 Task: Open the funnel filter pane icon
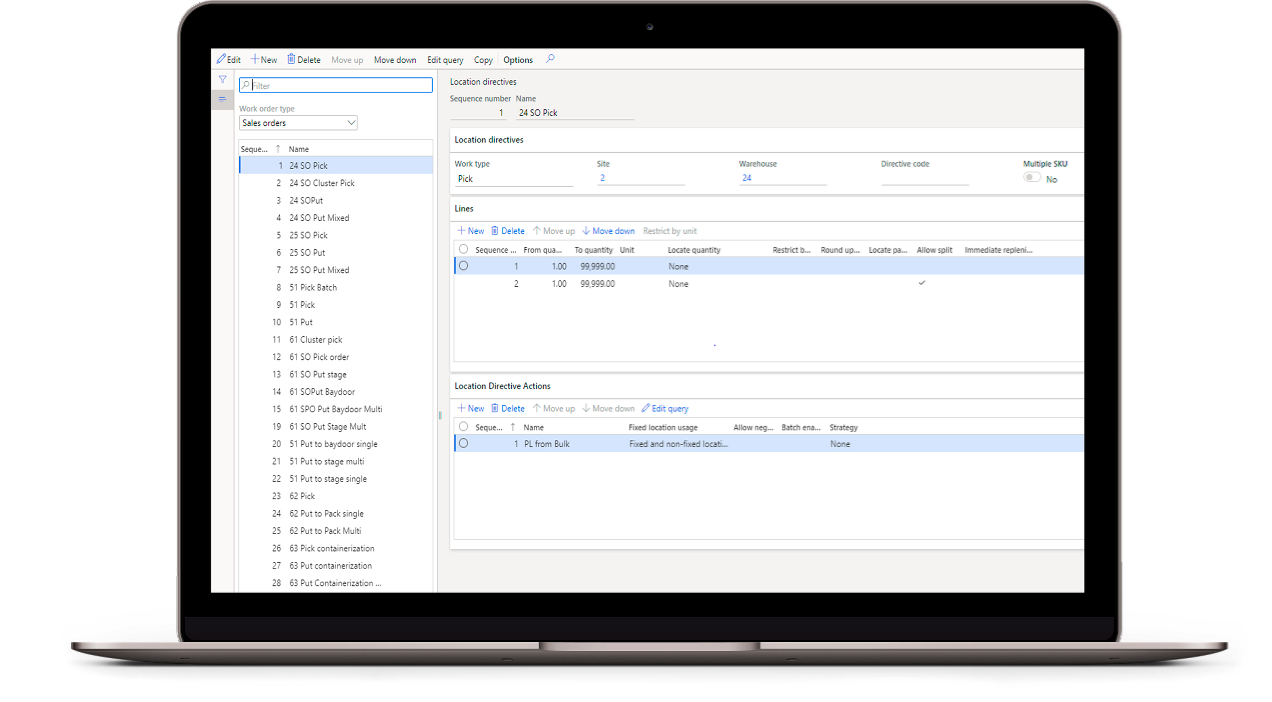223,79
